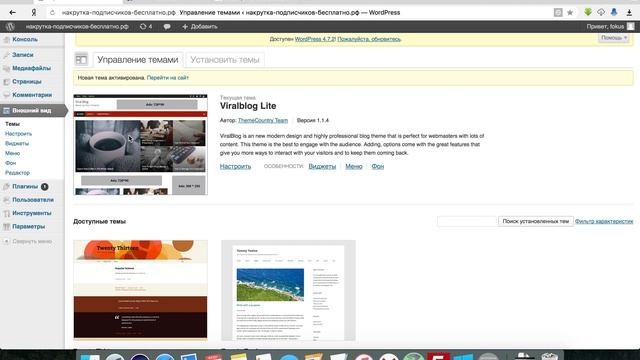The height and width of the screenshot is (360, 640).
Task: Open browser downloads arrow icon
Action: pos(629,13)
